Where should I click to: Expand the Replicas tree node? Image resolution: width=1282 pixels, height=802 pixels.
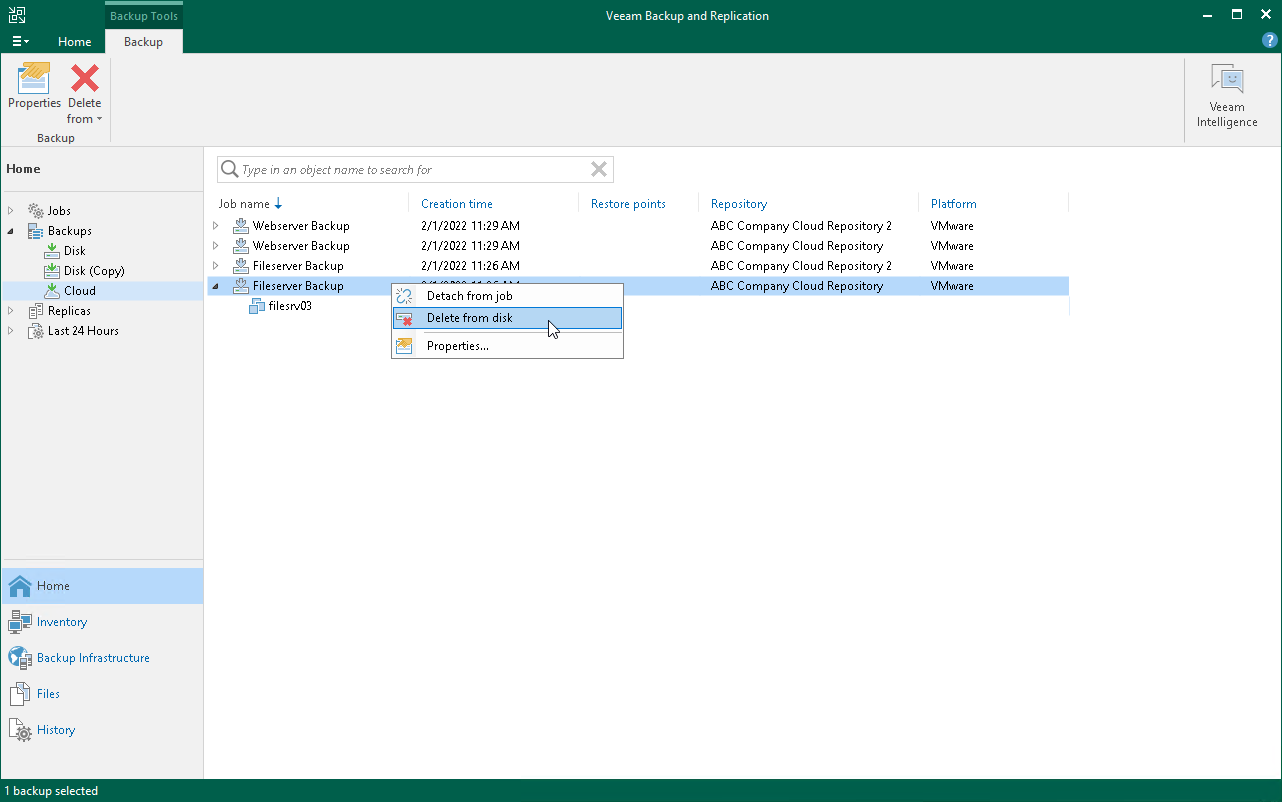(10, 310)
